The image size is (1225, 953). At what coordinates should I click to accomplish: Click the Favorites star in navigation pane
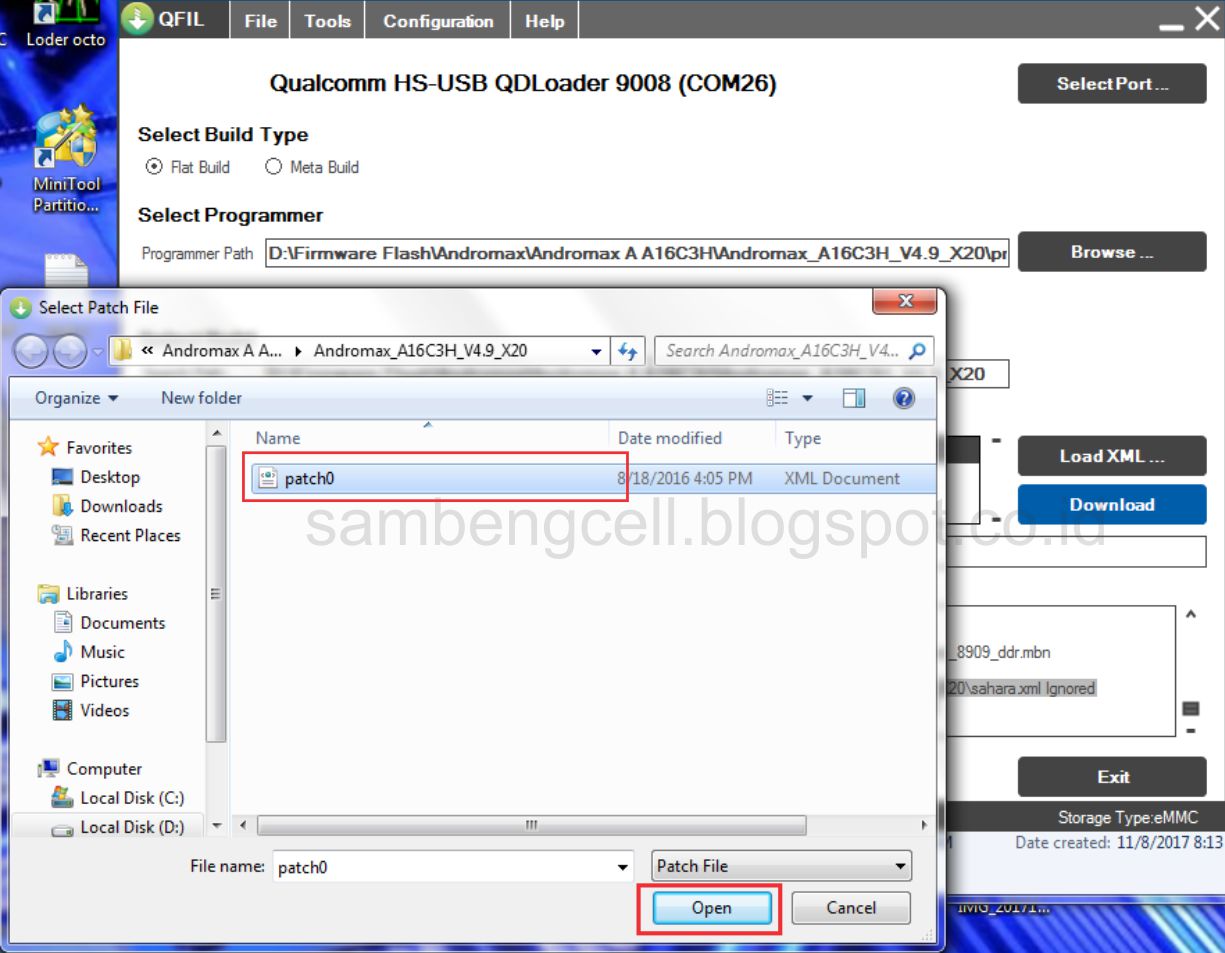click(47, 447)
